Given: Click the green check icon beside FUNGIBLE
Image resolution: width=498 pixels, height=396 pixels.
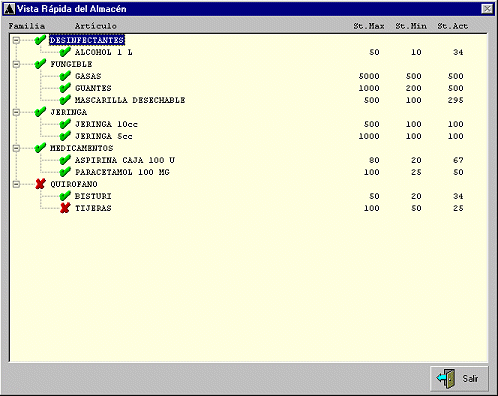Looking at the screenshot, I should click(40, 64).
